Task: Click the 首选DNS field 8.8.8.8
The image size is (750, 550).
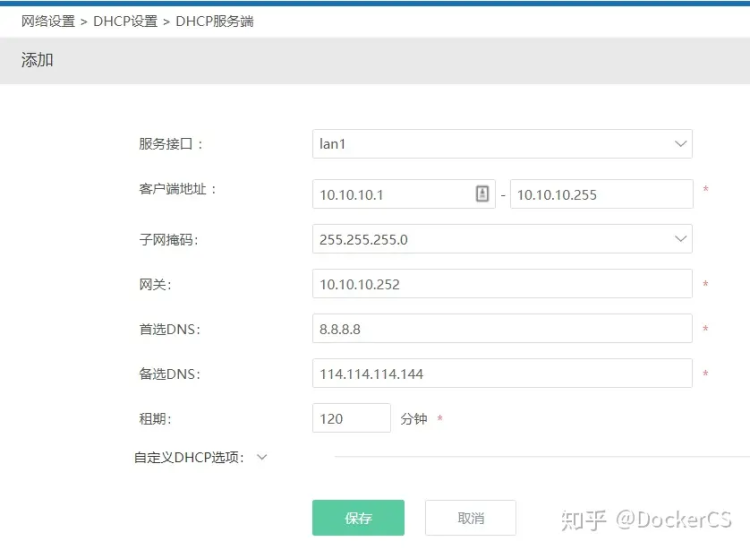Action: point(502,329)
